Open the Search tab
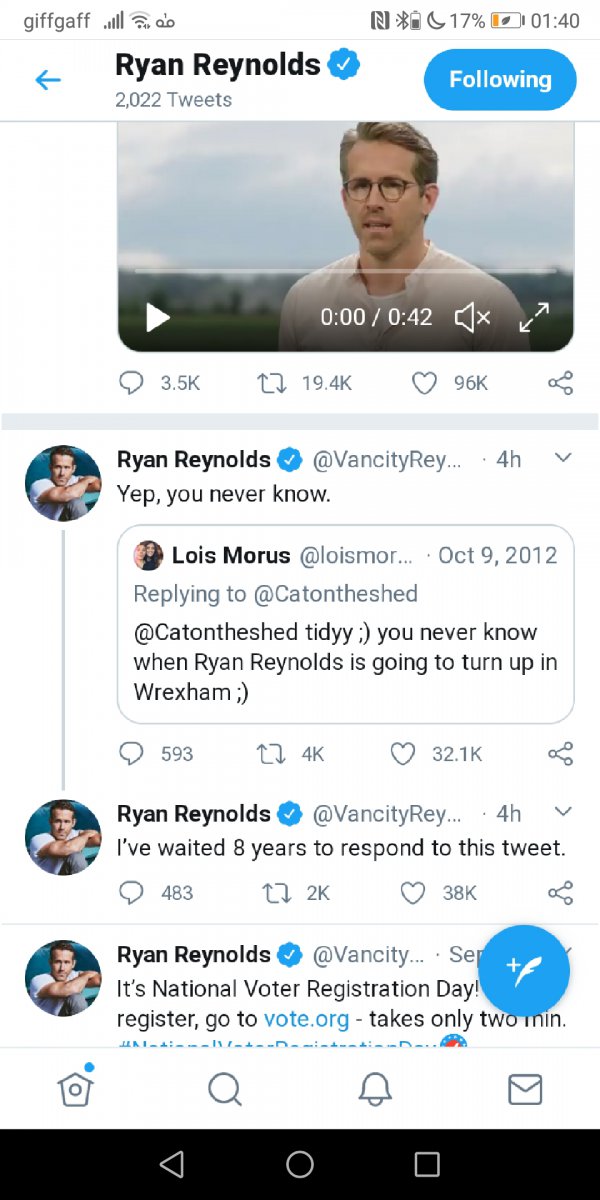Screen dimensions: 600x1200 click(x=224, y=1089)
